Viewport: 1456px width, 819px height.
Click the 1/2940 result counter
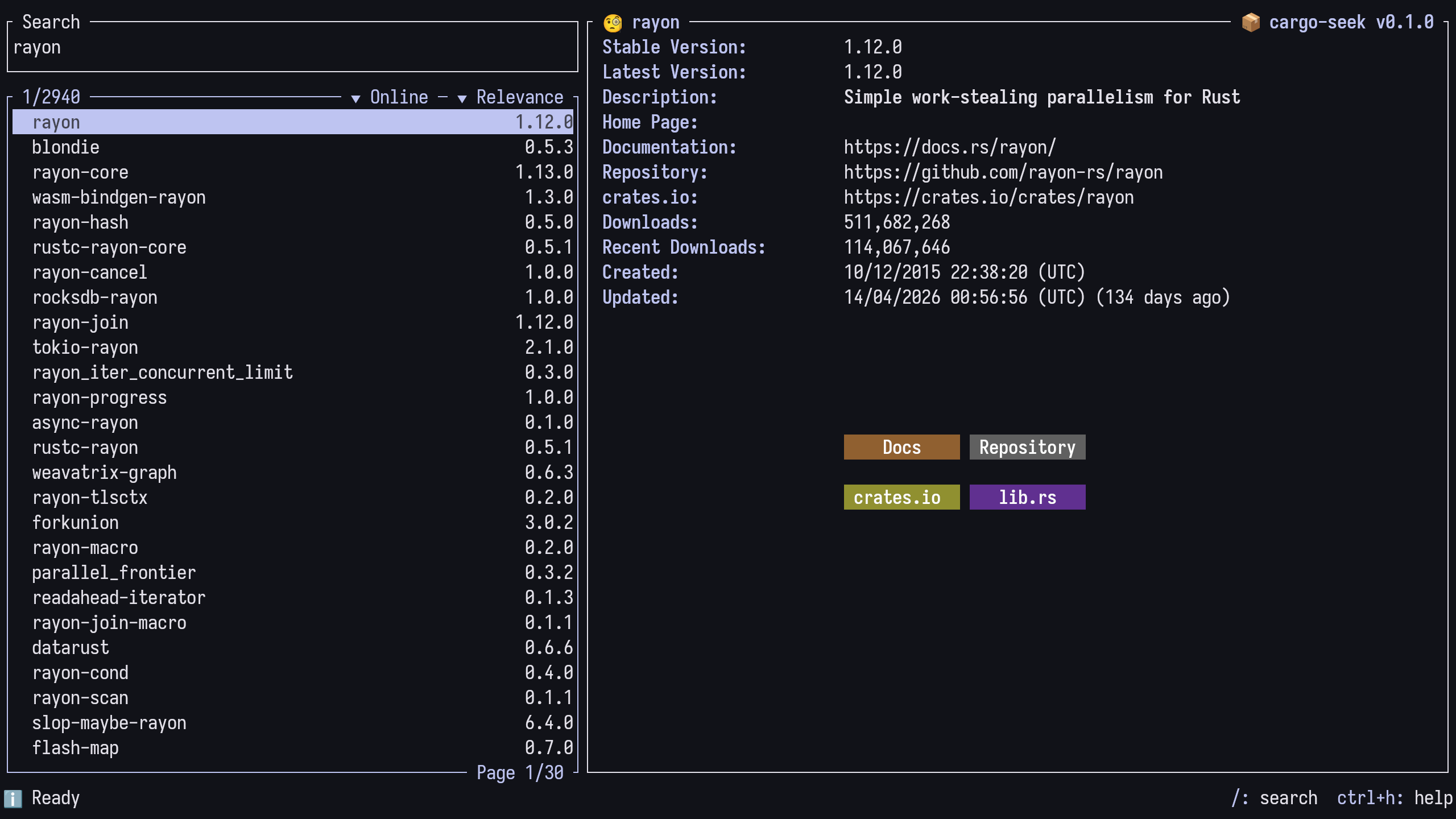point(51,97)
